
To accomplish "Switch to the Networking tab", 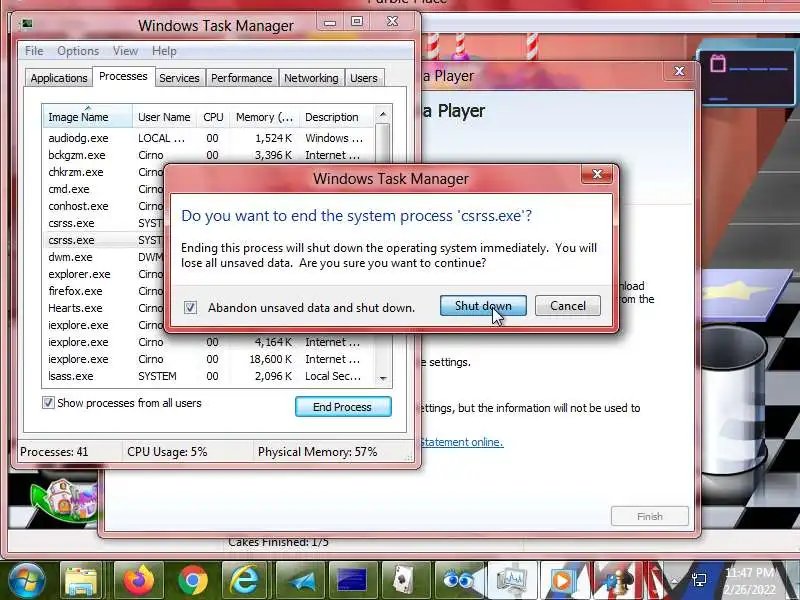I will pyautogui.click(x=311, y=78).
